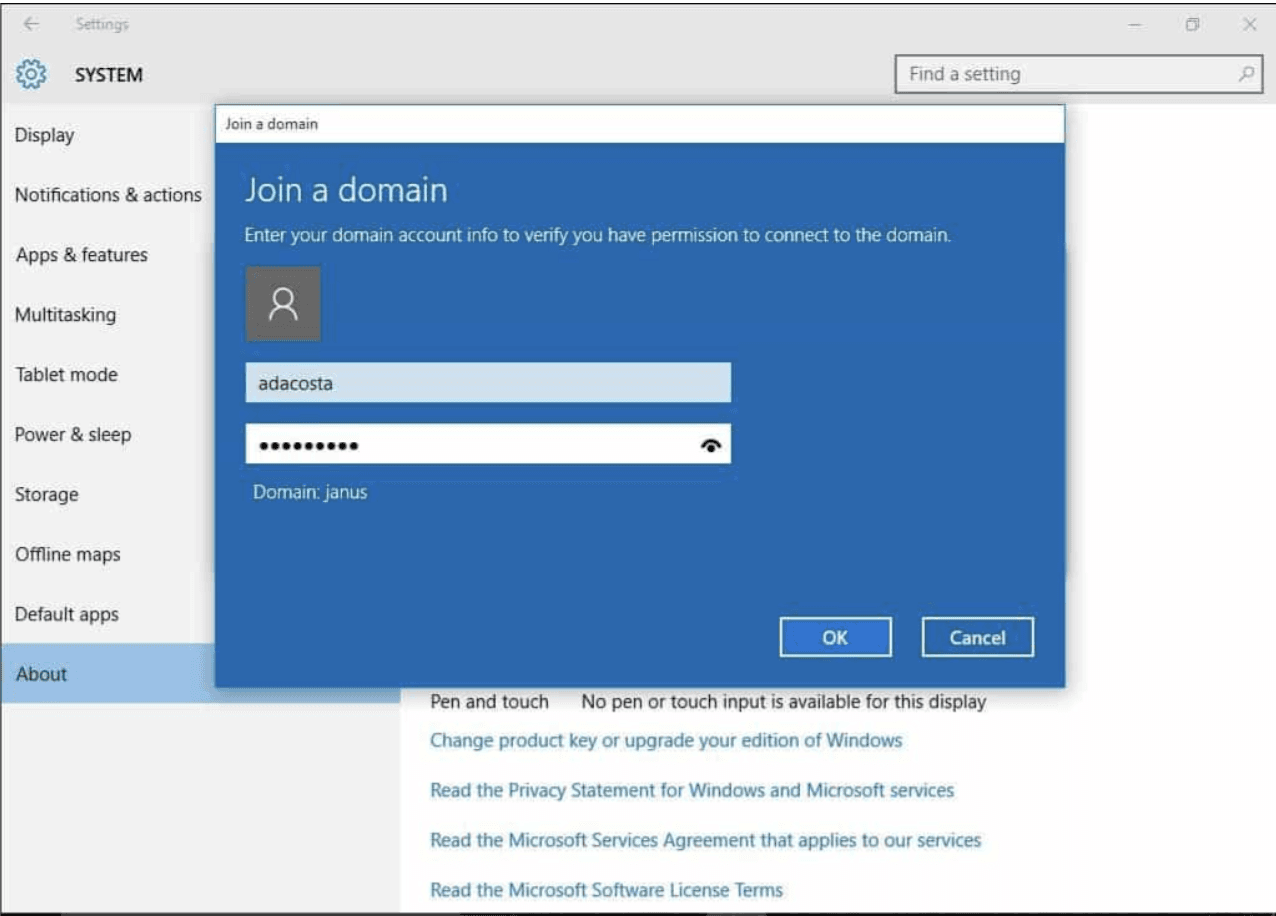Viewport: 1276px width, 916px height.
Task: Open Microsoft Software License Terms link
Action: click(x=606, y=889)
